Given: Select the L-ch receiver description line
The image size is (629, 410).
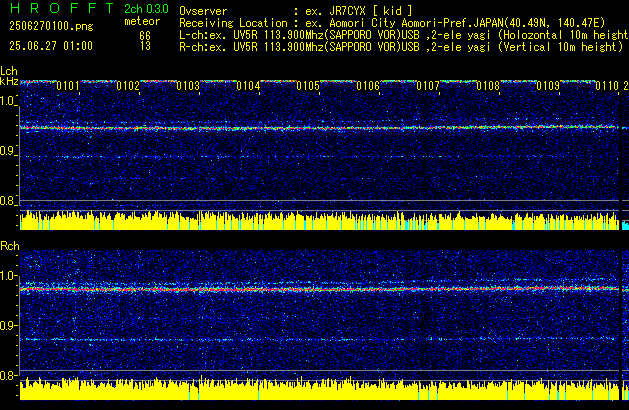Looking at the screenshot, I should (404, 35).
